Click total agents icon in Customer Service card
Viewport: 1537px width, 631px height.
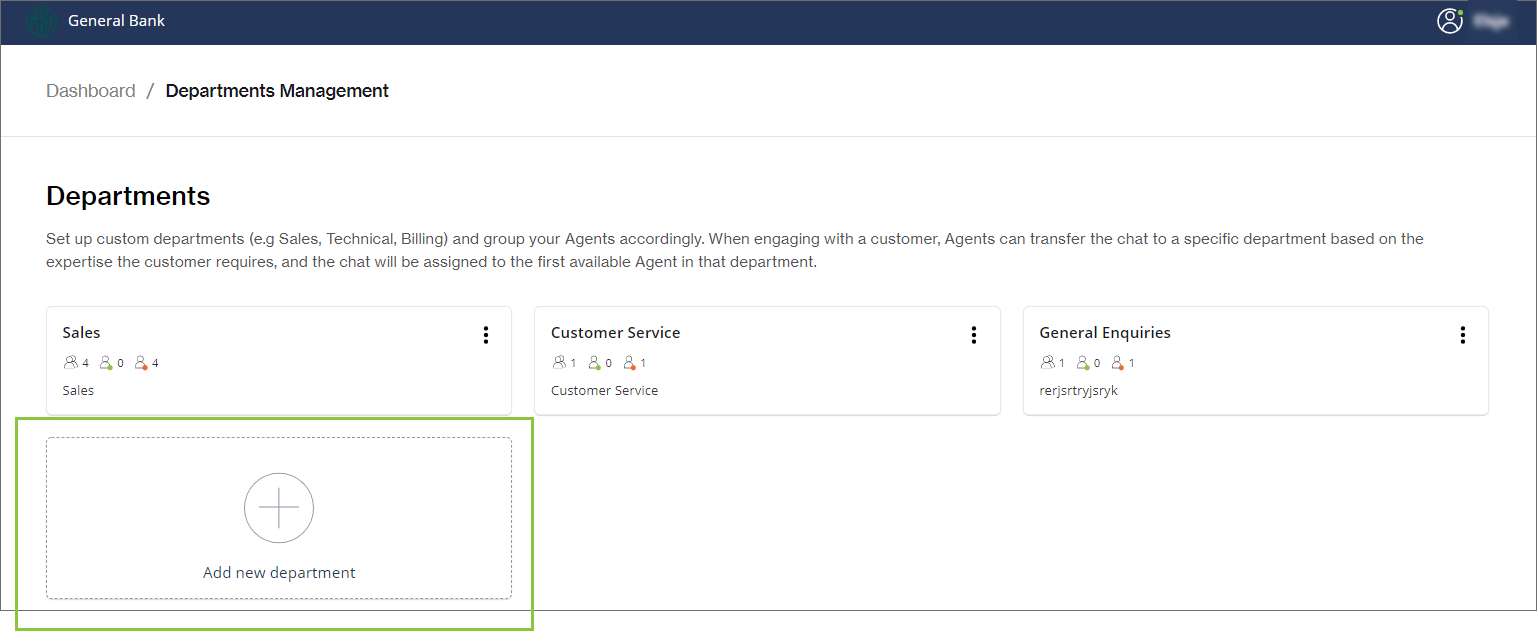558,363
